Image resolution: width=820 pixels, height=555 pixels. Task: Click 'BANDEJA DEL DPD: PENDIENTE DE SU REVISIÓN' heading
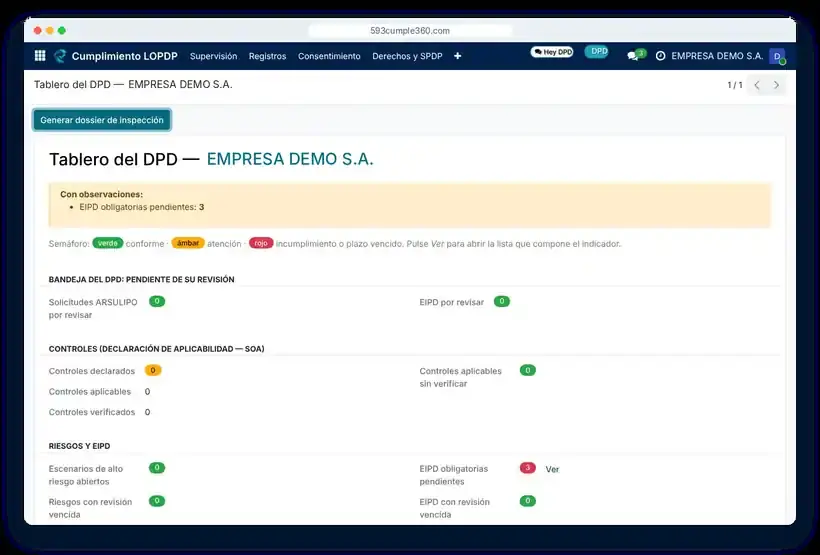[x=142, y=279]
